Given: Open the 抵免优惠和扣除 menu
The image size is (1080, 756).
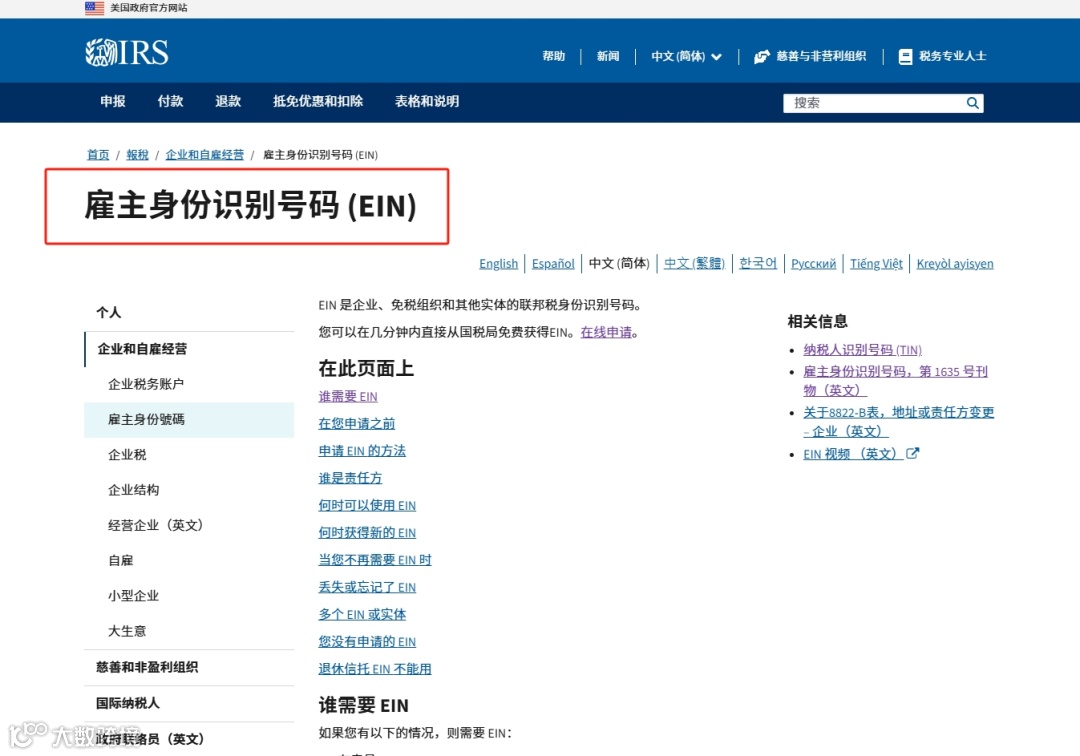Looking at the screenshot, I should (x=318, y=101).
